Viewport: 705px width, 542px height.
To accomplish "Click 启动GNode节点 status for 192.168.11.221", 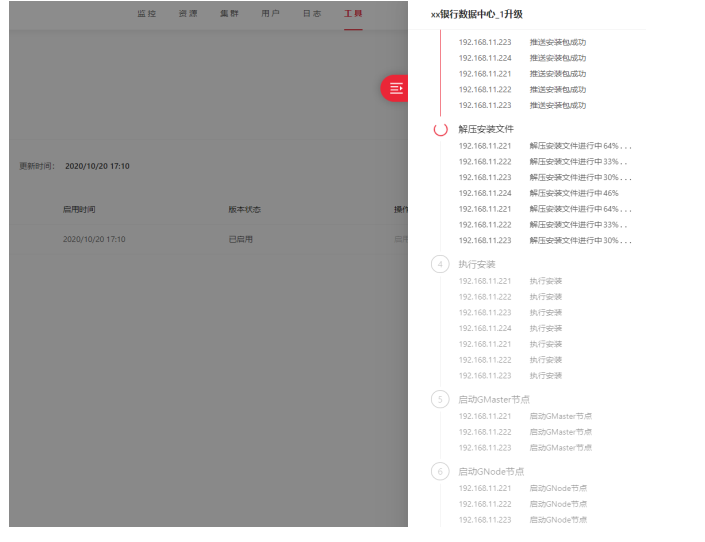I will click(558, 488).
